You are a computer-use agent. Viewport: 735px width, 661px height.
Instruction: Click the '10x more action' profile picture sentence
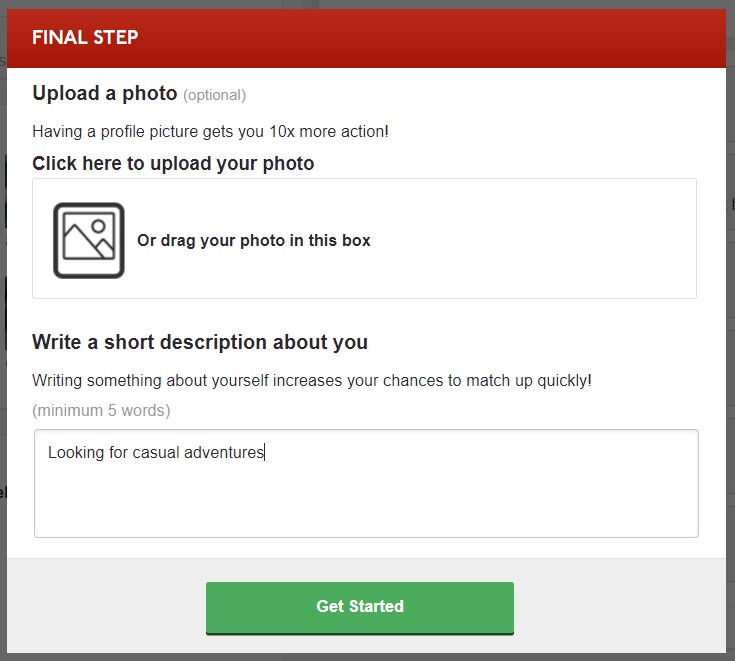210,131
